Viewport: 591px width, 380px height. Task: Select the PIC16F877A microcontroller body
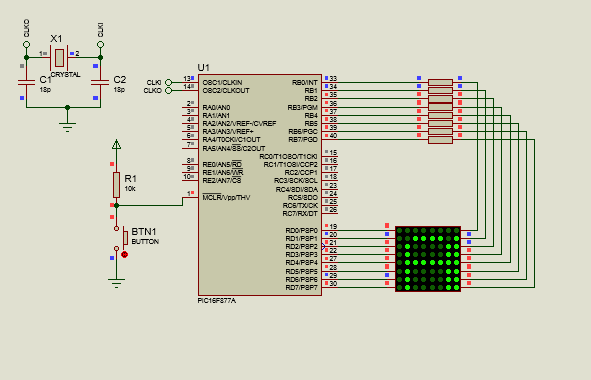click(260, 185)
